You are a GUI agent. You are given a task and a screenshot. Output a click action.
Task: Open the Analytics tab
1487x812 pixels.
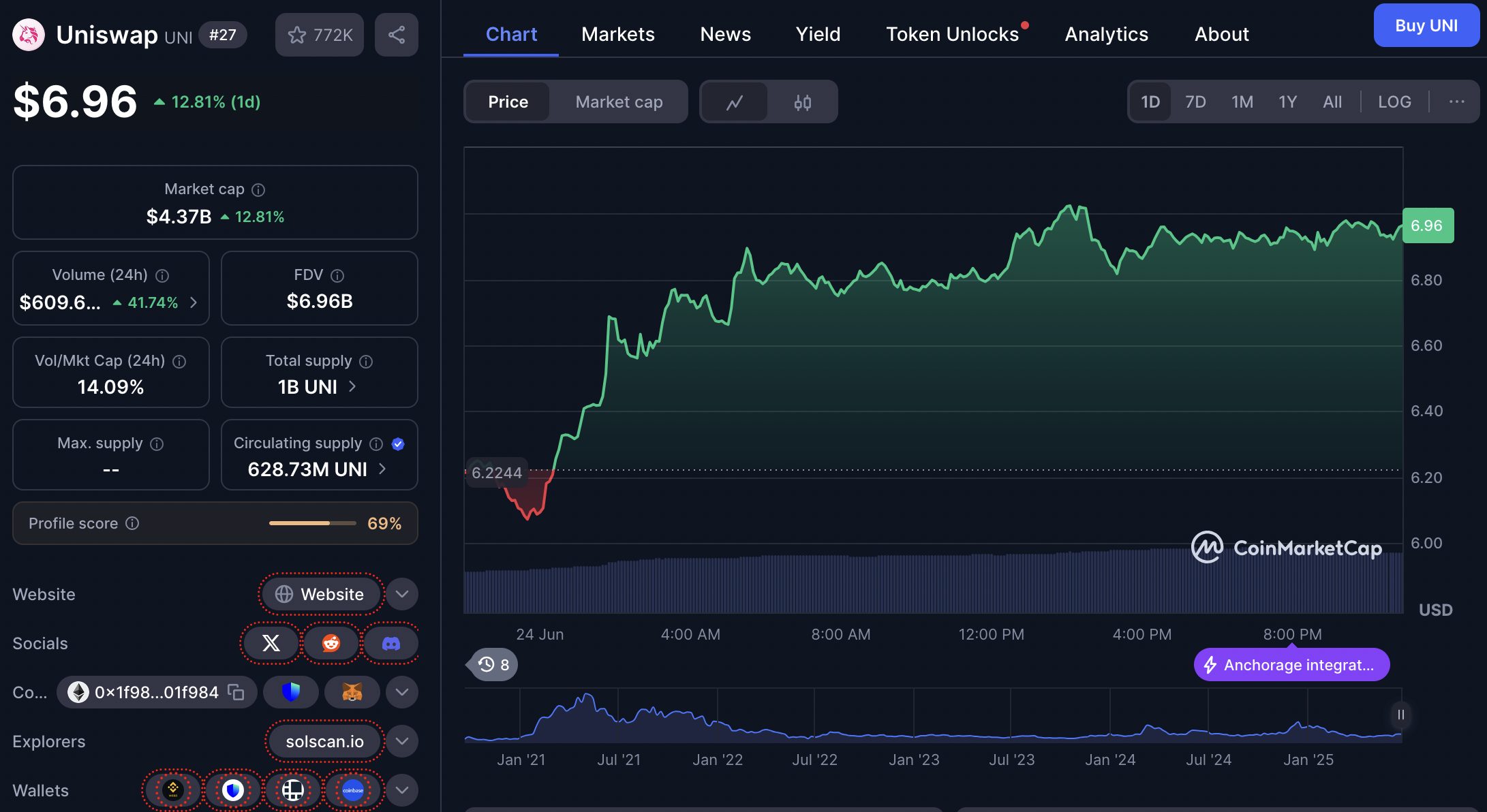click(1107, 34)
